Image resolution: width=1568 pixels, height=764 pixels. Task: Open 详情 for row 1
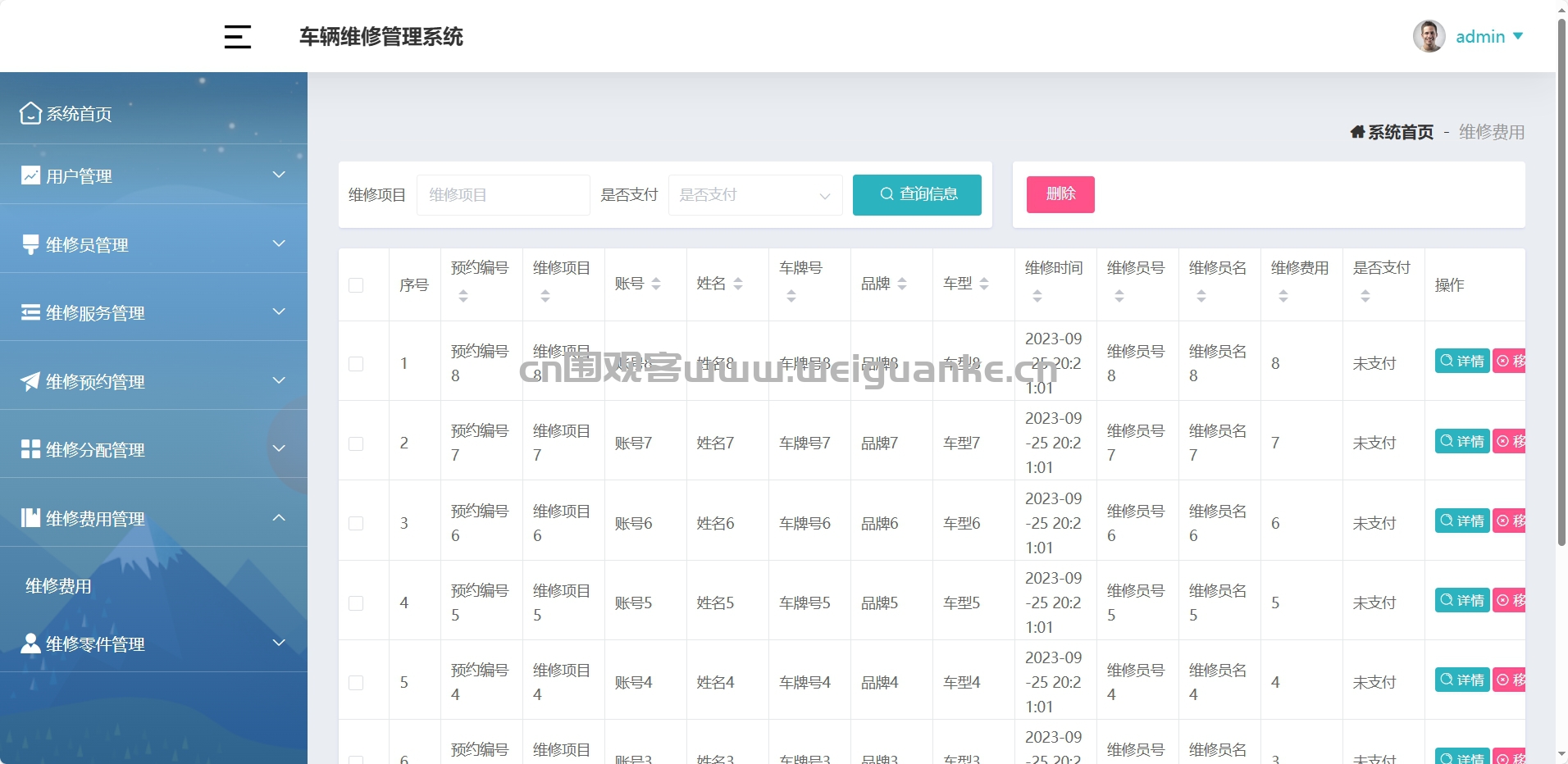pyautogui.click(x=1462, y=361)
